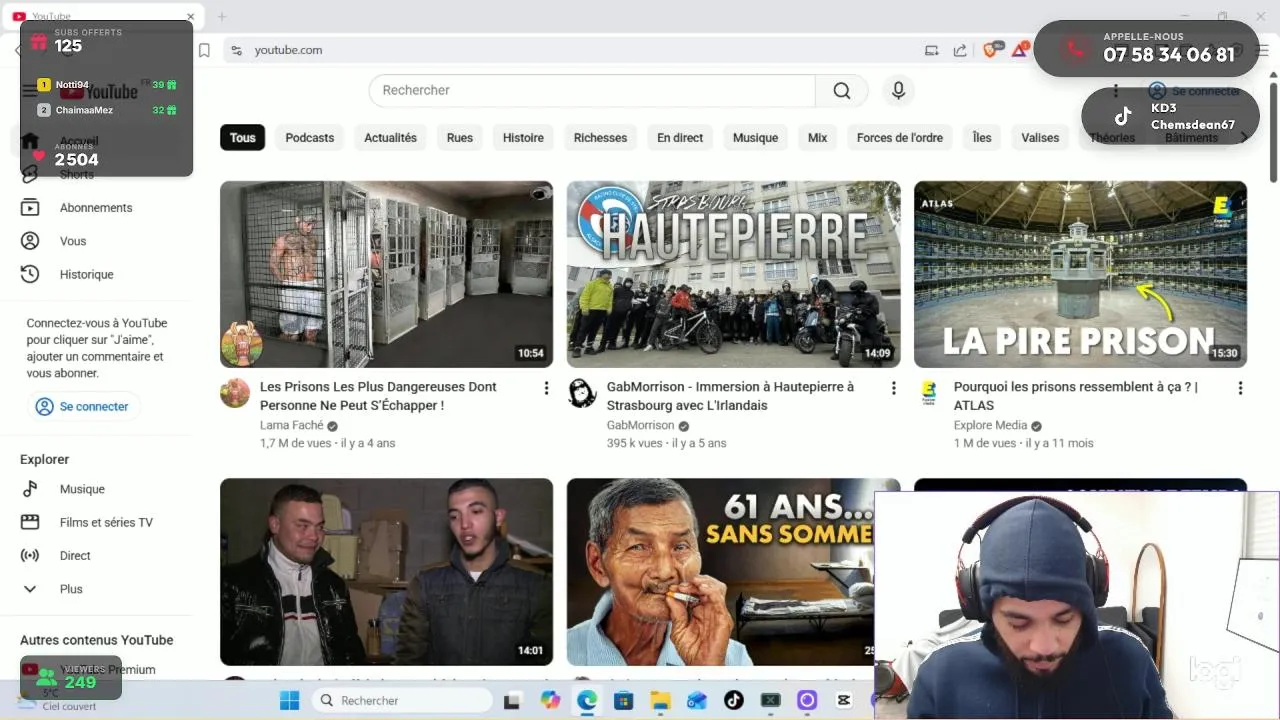Select the Mix filter chip
Viewport: 1280px width, 720px height.
817,138
